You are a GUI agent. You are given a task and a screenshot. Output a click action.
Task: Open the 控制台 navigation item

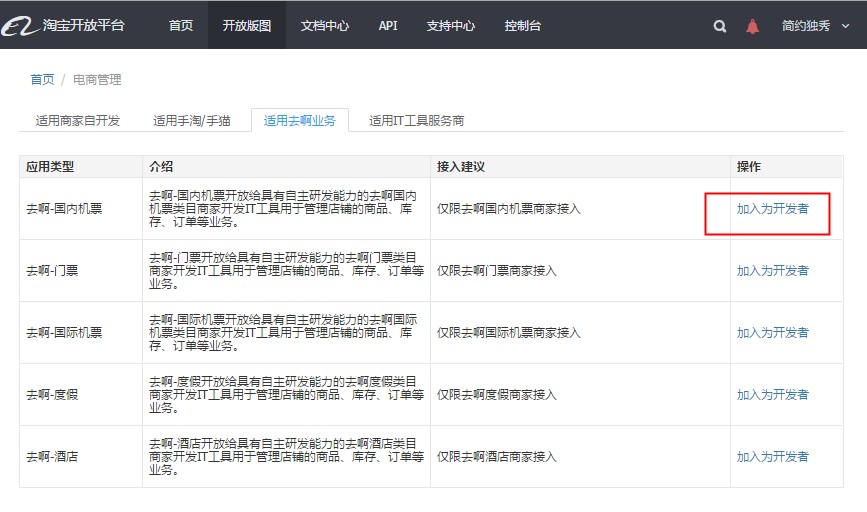coord(523,25)
